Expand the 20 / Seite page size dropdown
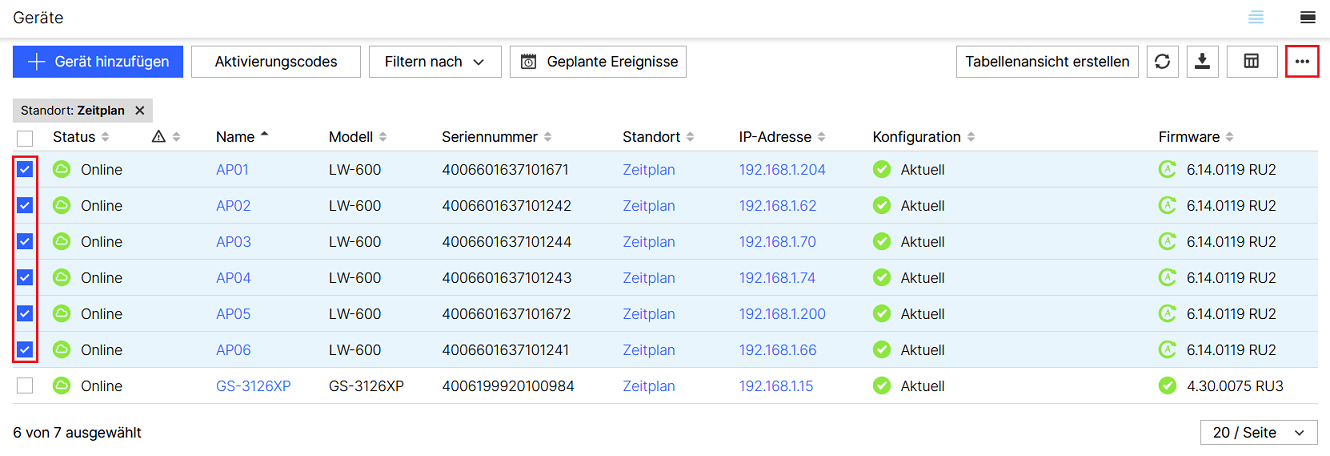Screen dimensions: 1330x456 [1258, 433]
